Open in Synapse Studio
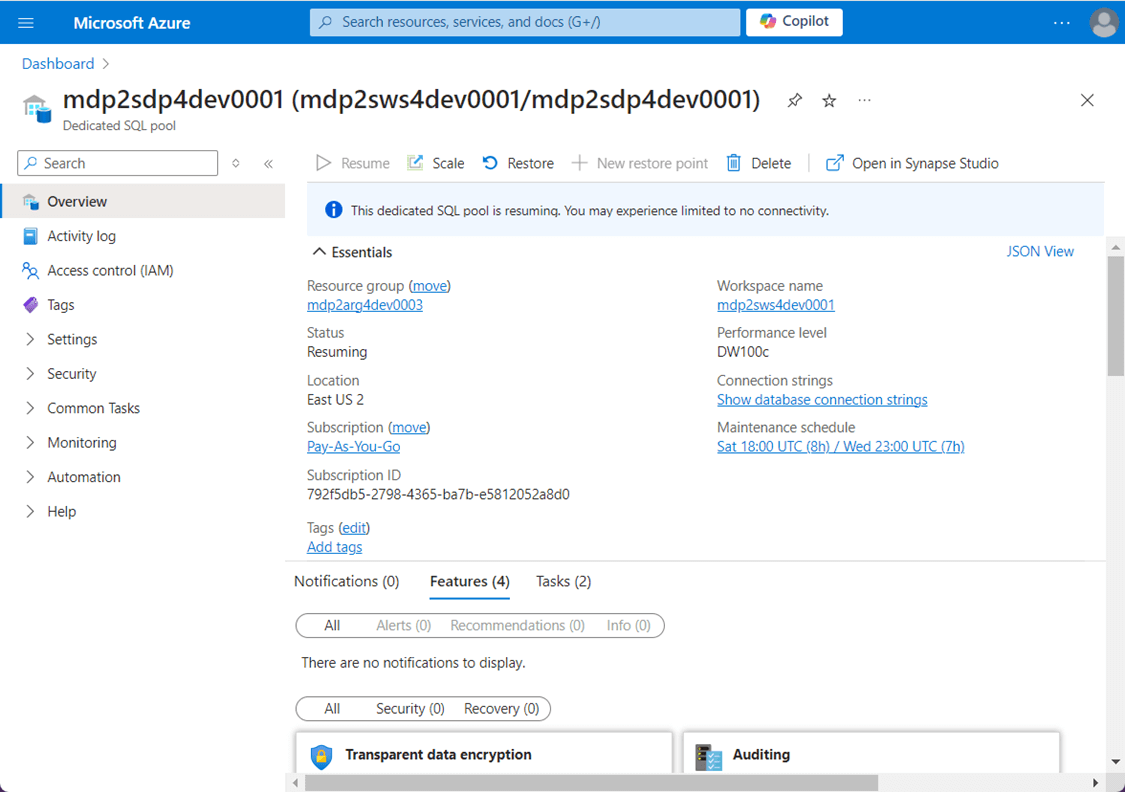The width and height of the screenshot is (1125, 792). click(912, 163)
